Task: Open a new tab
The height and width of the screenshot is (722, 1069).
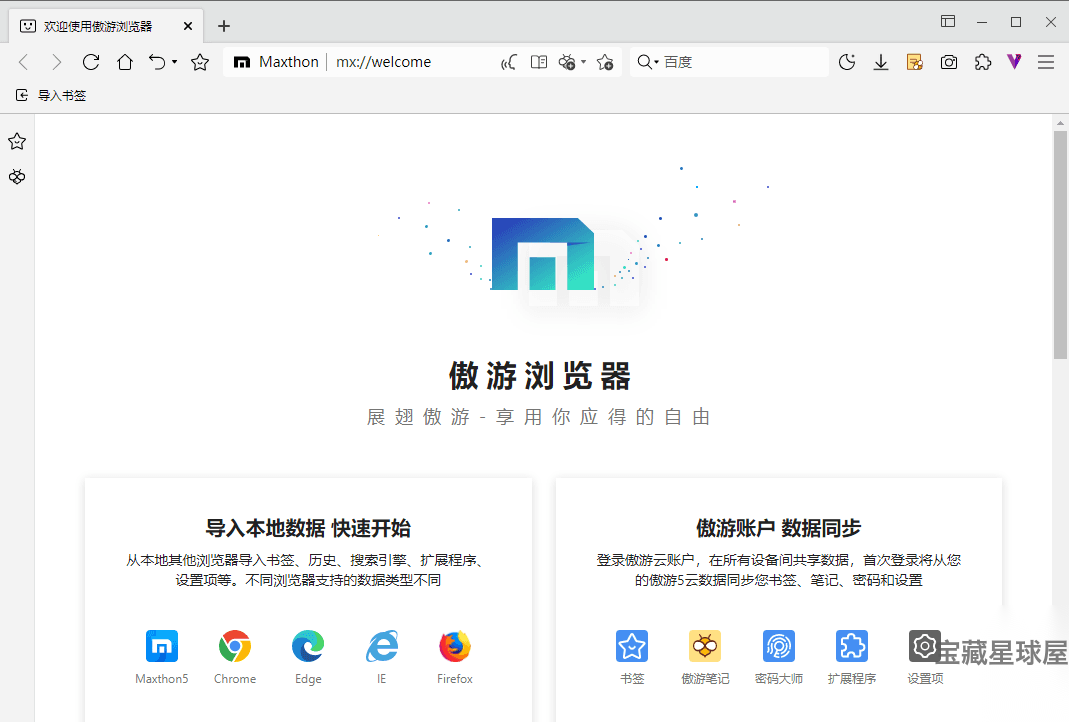Action: click(224, 26)
